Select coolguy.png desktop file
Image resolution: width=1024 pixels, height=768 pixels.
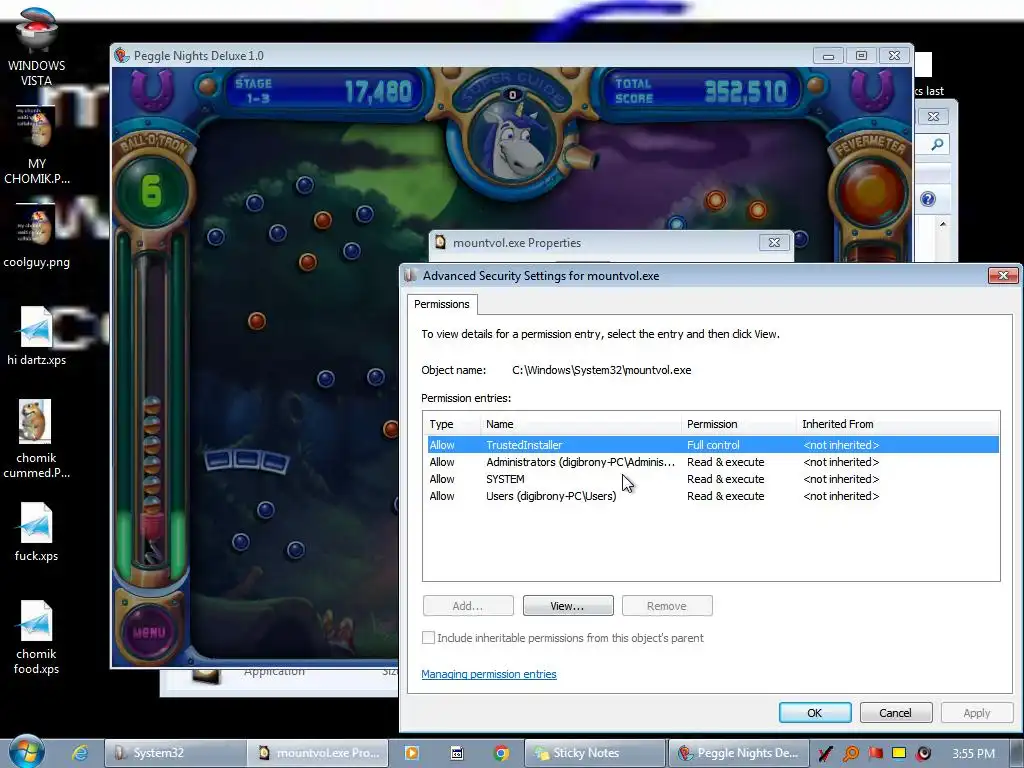pos(37,236)
